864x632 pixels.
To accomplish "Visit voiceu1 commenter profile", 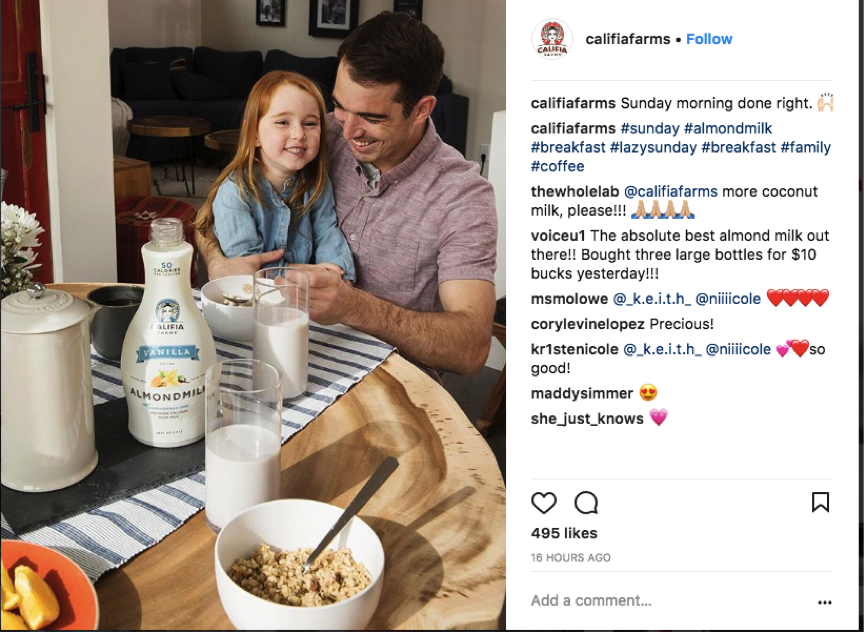I will coord(557,236).
